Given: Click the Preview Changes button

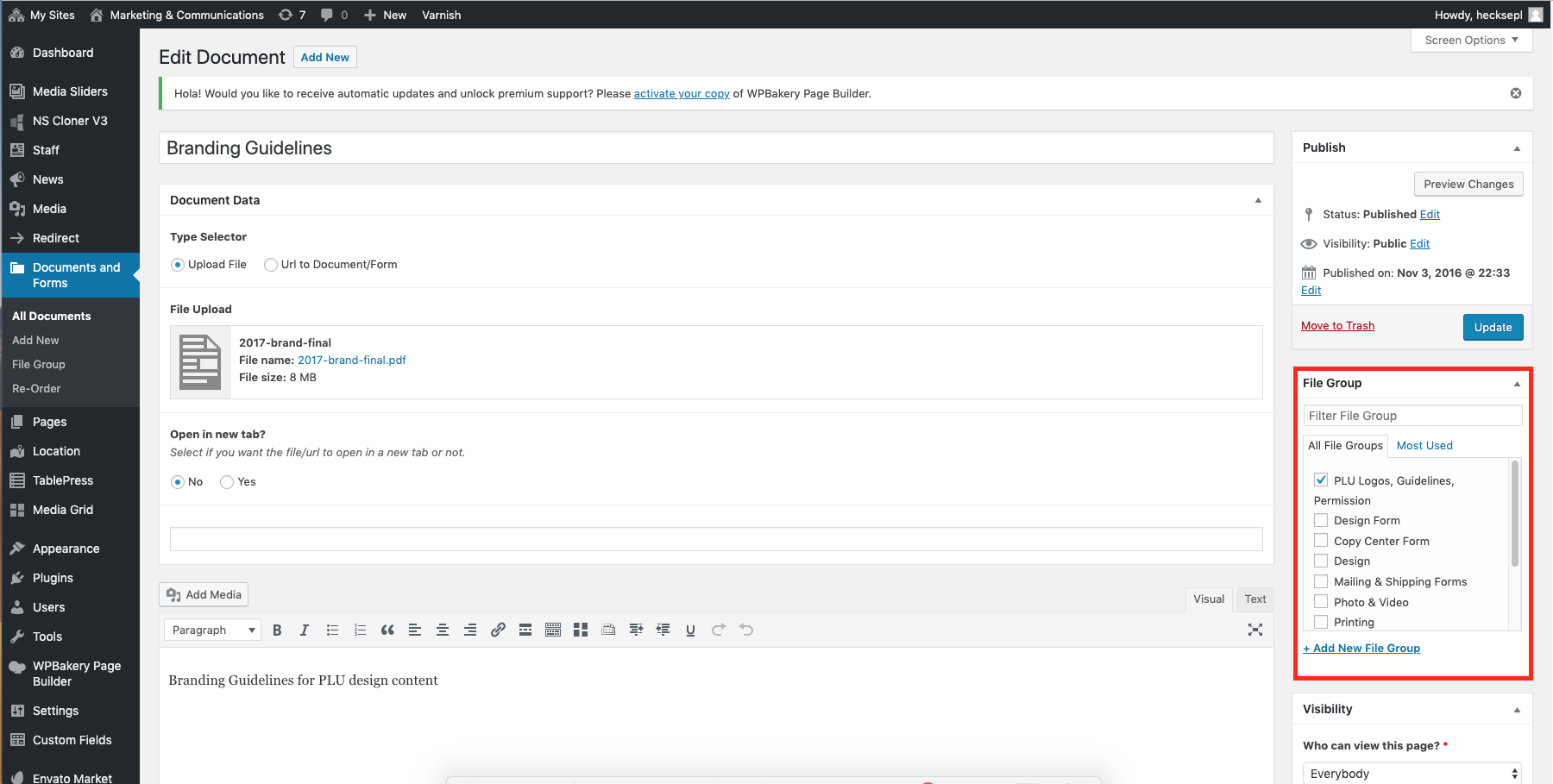Looking at the screenshot, I should click(x=1468, y=184).
